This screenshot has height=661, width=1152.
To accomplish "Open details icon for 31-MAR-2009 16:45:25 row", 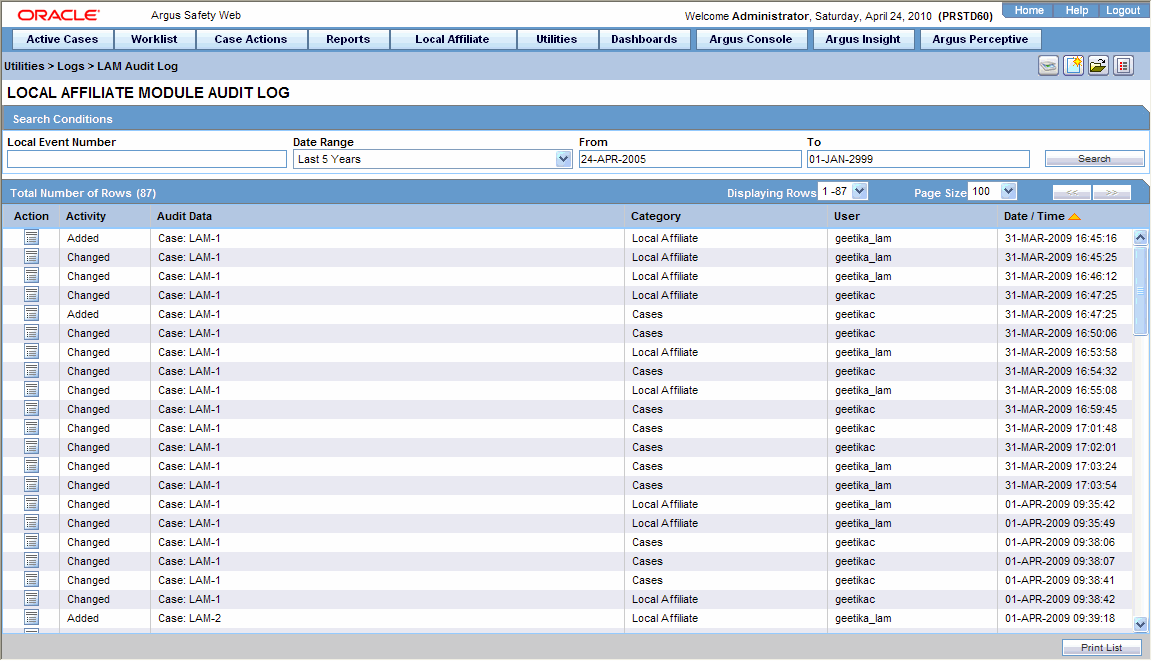I will pyautogui.click(x=31, y=256).
